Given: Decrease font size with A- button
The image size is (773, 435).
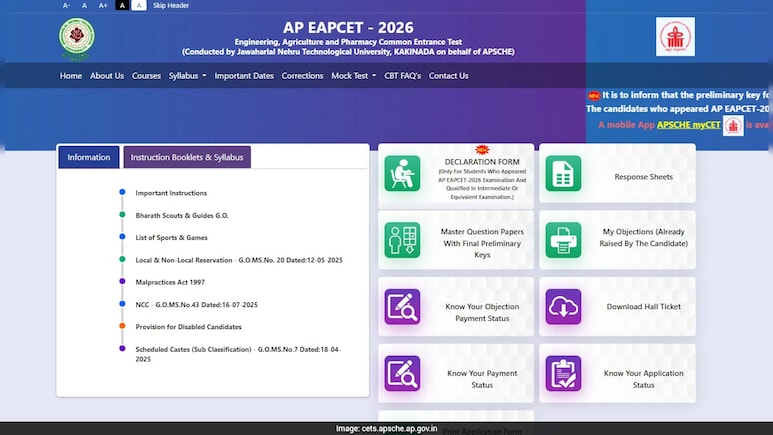Looking at the screenshot, I should pyautogui.click(x=66, y=5).
